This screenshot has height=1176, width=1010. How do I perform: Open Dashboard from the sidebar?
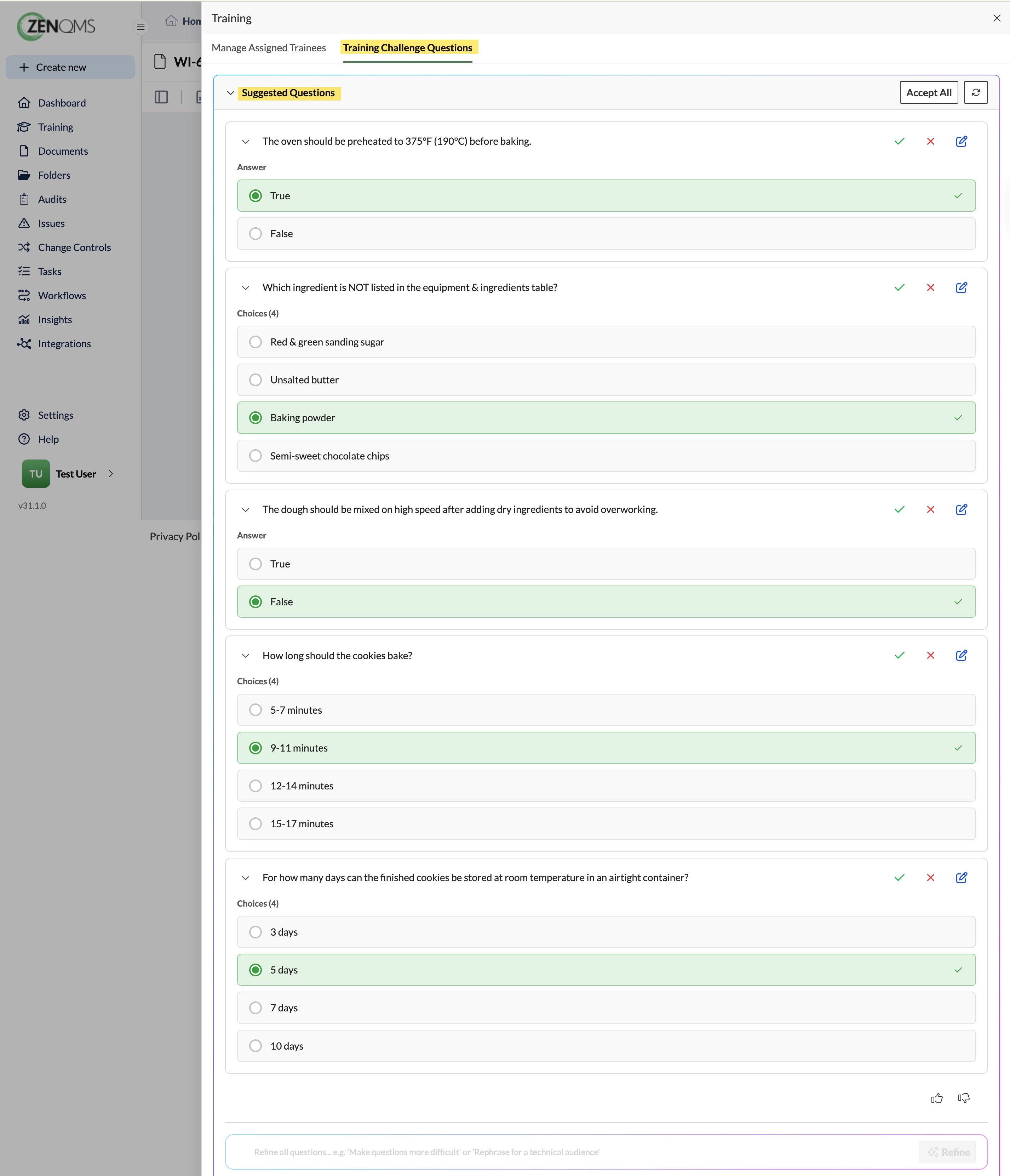[x=62, y=103]
